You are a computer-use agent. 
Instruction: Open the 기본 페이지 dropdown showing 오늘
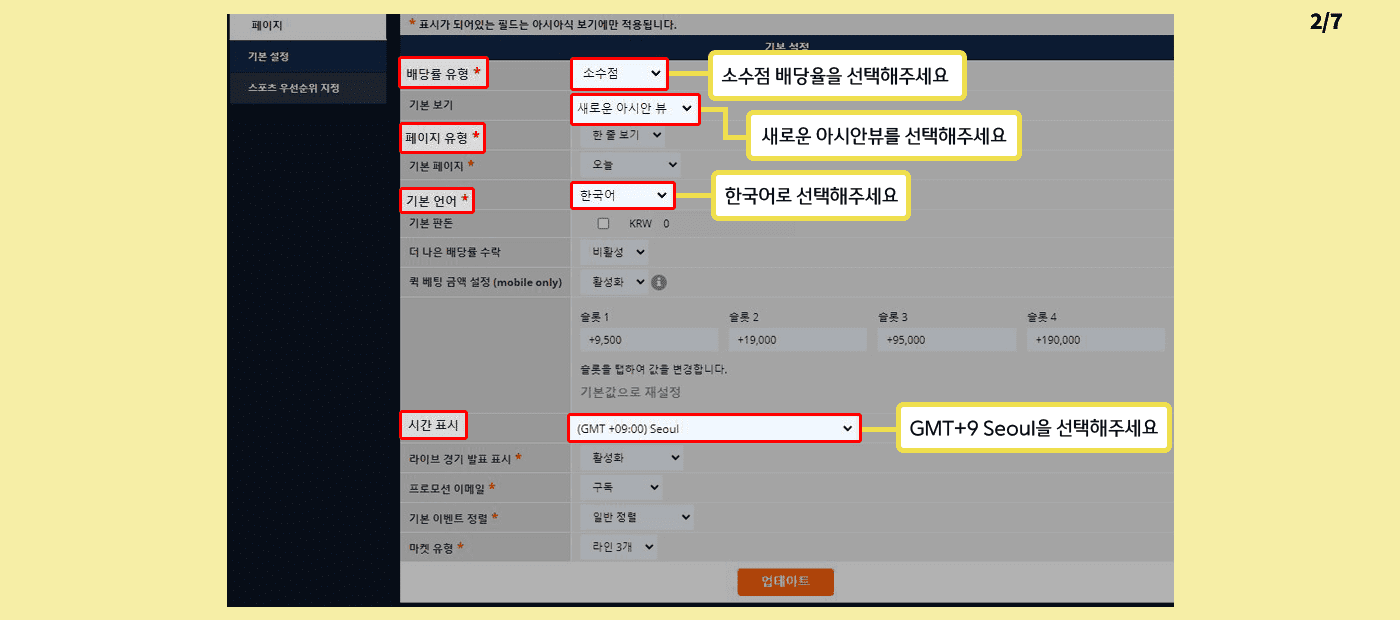629,164
